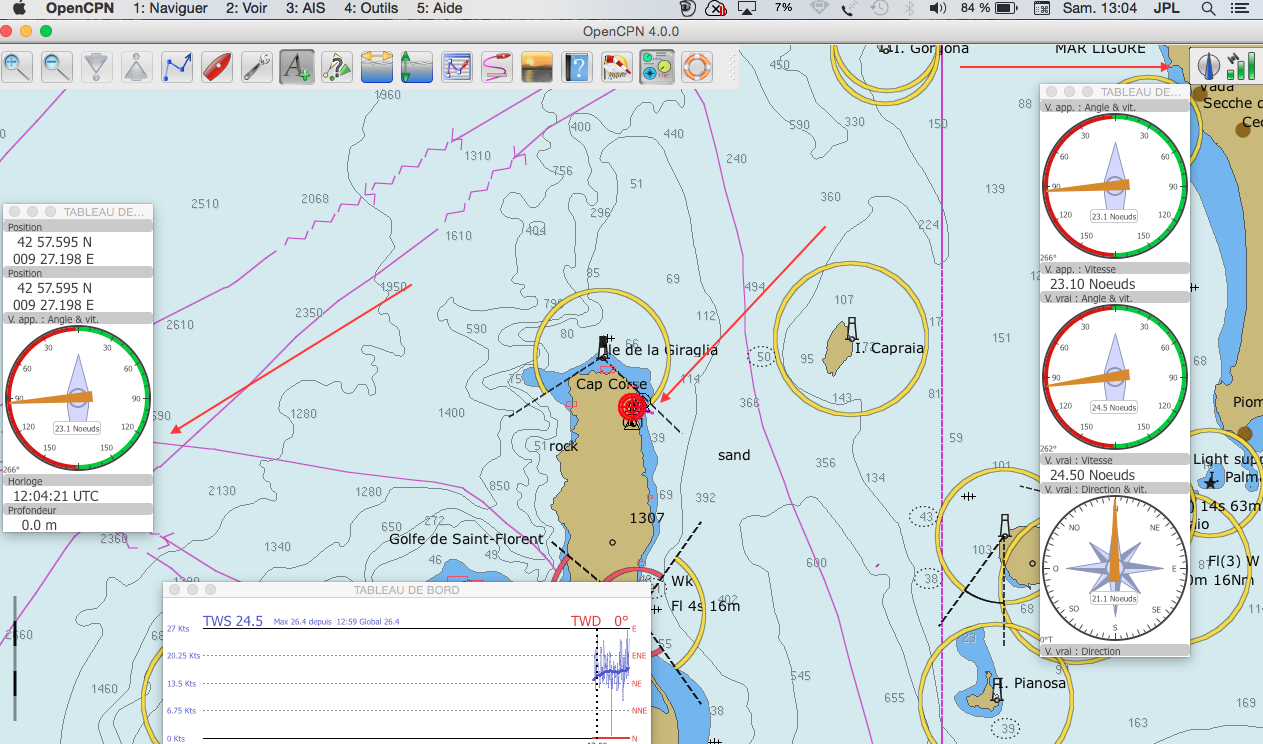Click the windsock plugin toolbar icon
The width and height of the screenshot is (1263, 744).
click(x=617, y=67)
